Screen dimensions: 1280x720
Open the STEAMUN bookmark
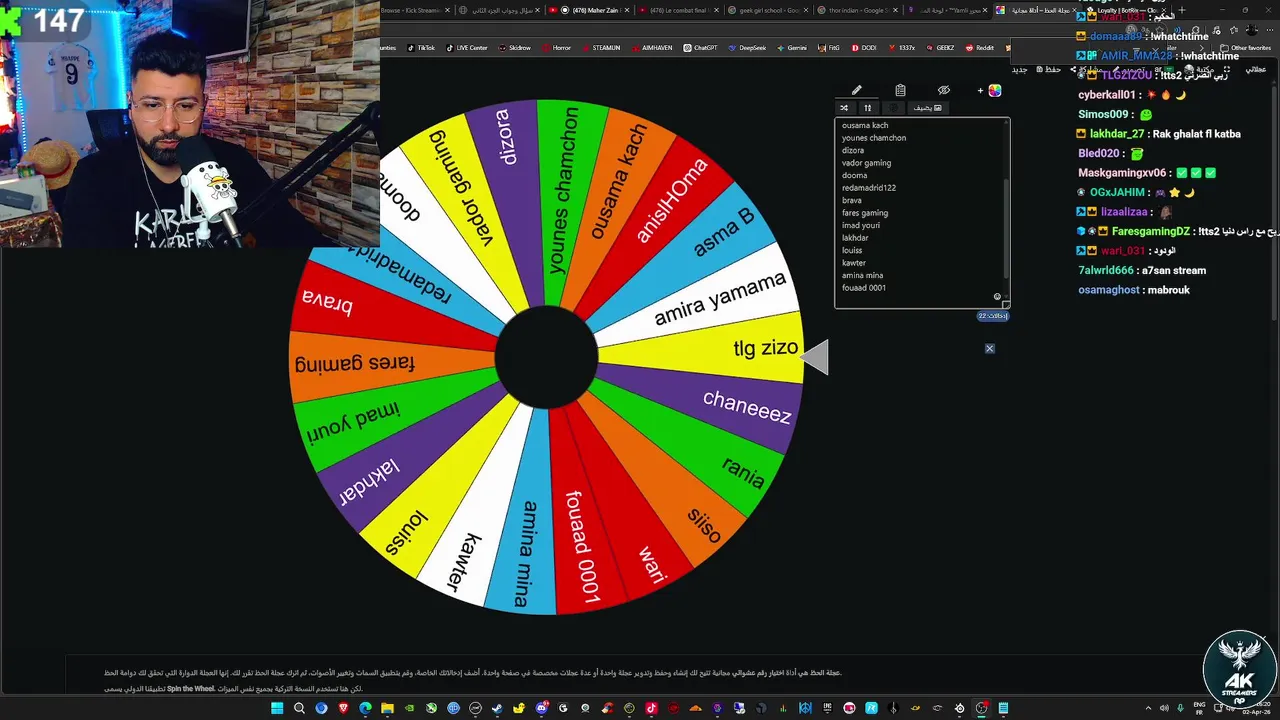pyautogui.click(x=601, y=48)
